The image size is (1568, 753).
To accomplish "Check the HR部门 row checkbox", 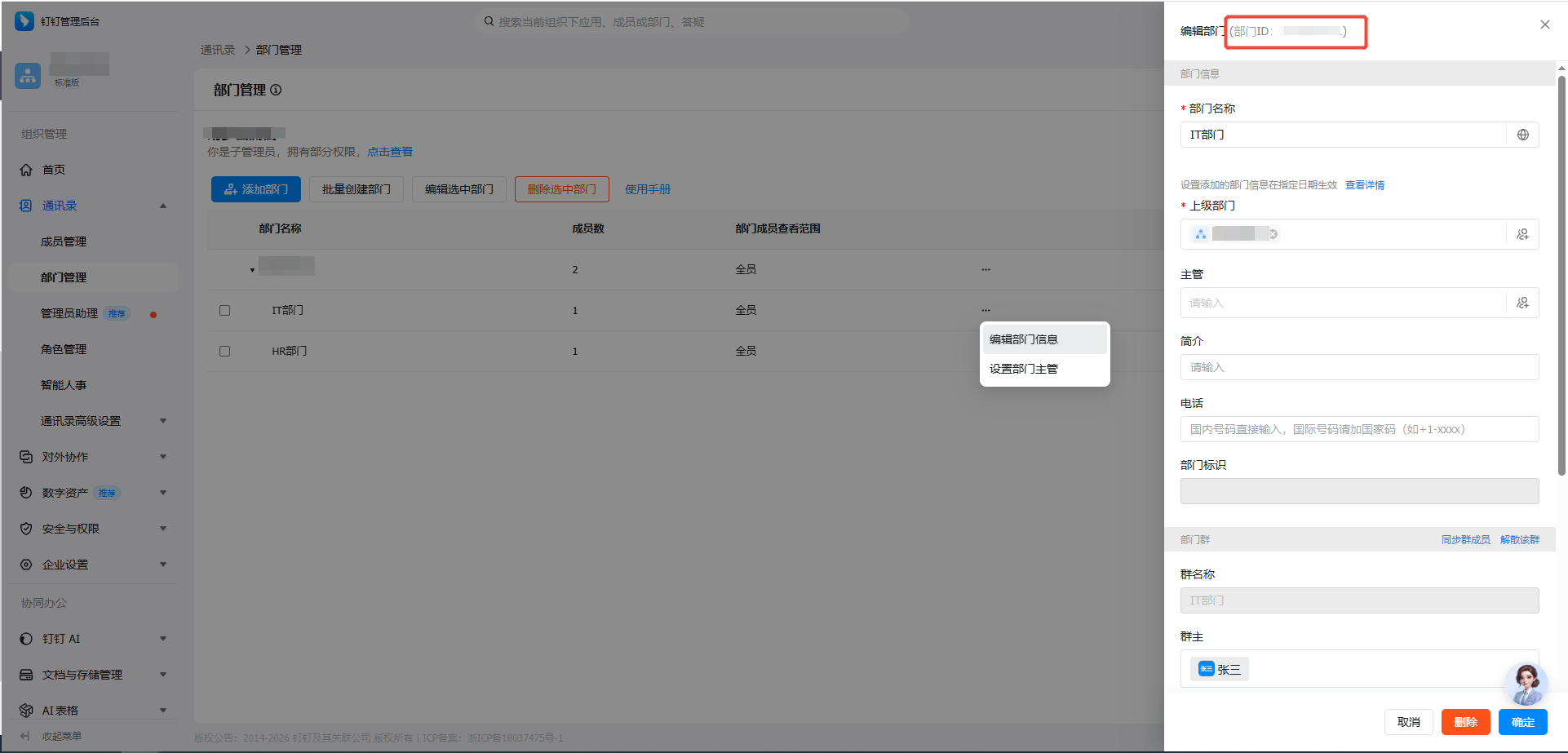I will 225,351.
